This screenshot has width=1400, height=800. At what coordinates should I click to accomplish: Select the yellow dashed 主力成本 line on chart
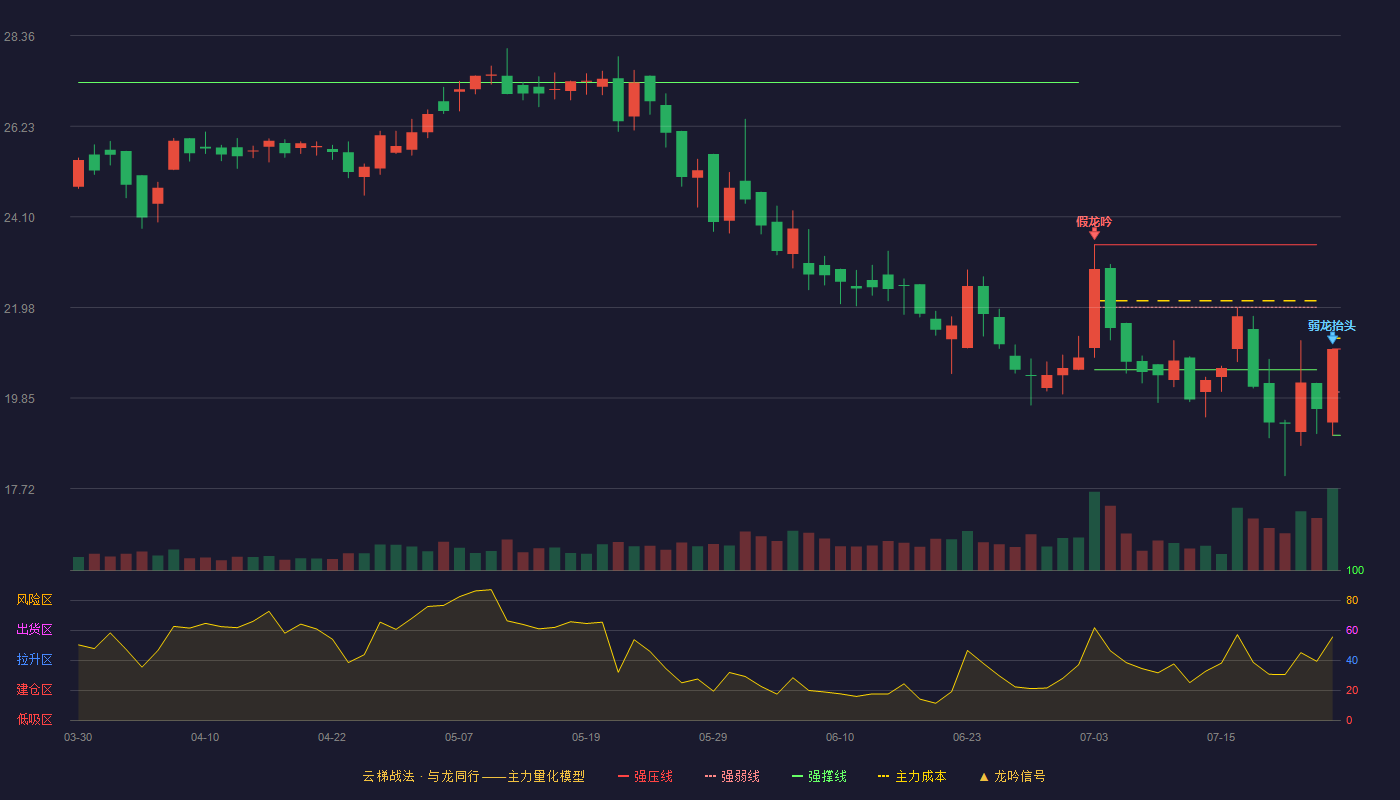point(1208,300)
